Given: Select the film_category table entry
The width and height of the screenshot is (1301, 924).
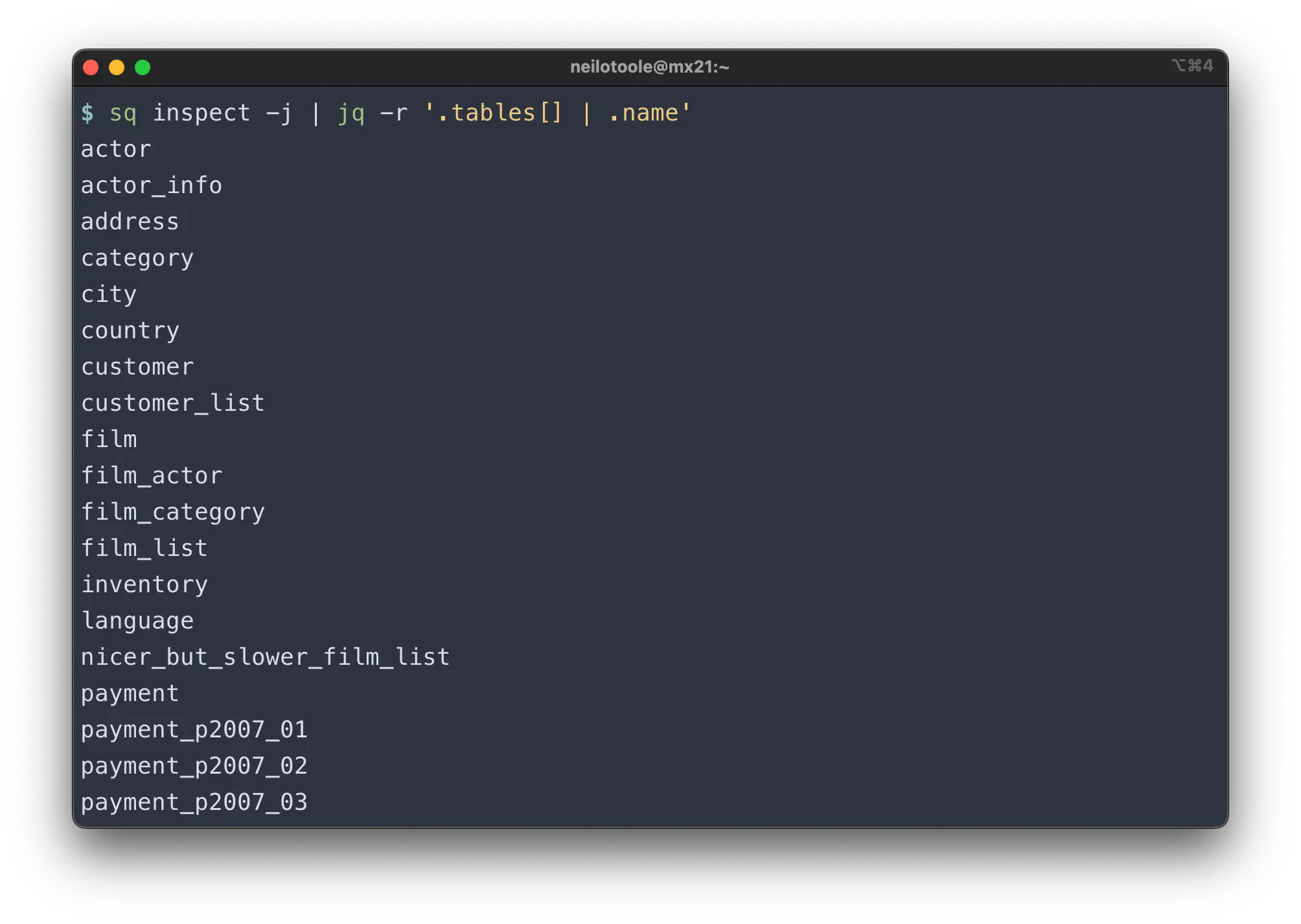Looking at the screenshot, I should tap(173, 512).
